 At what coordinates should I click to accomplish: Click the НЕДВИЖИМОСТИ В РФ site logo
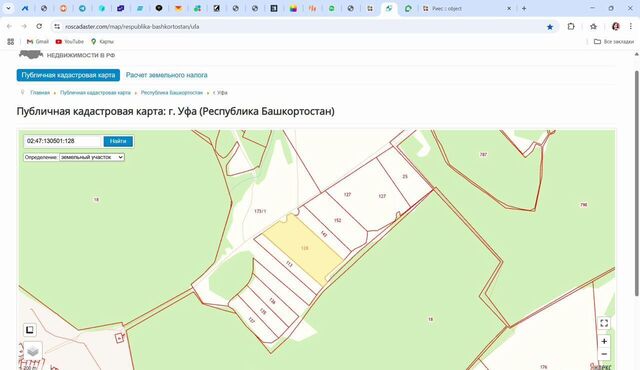tap(67, 55)
